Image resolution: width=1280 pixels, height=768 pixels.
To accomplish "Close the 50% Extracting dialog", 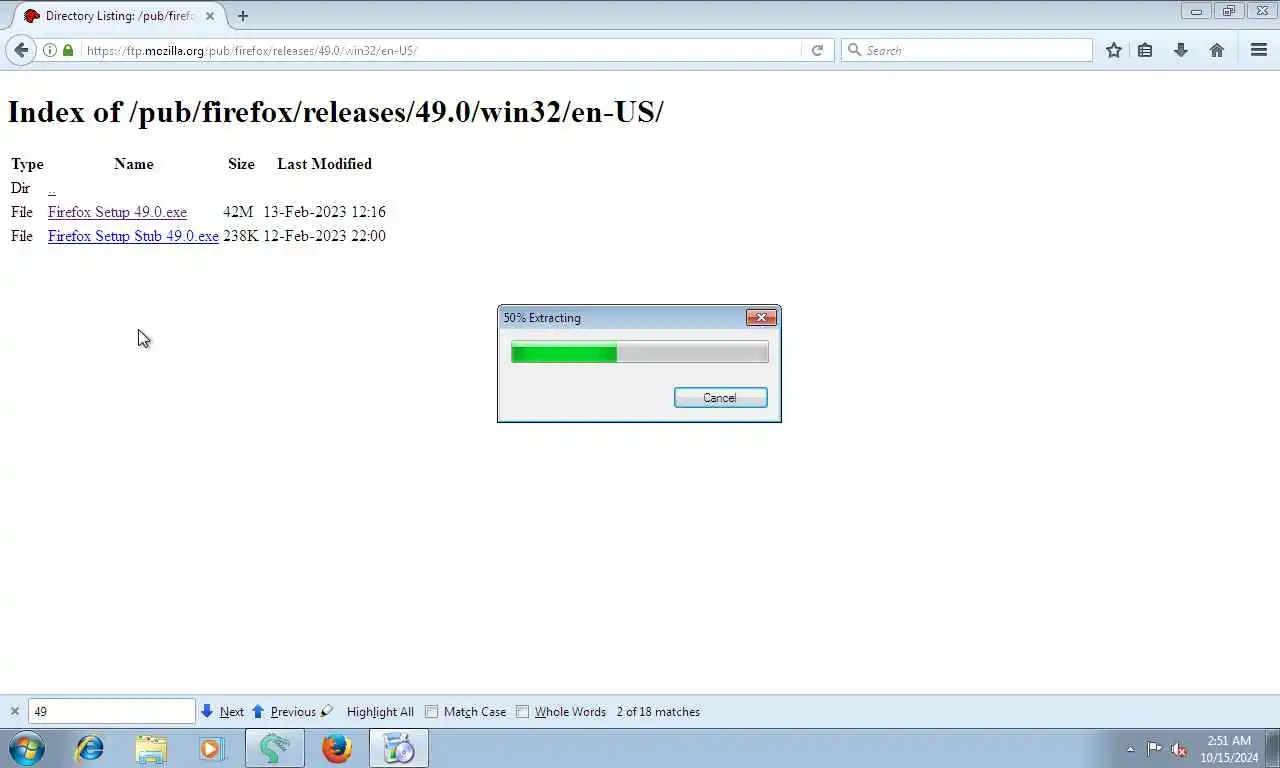I will [x=761, y=318].
